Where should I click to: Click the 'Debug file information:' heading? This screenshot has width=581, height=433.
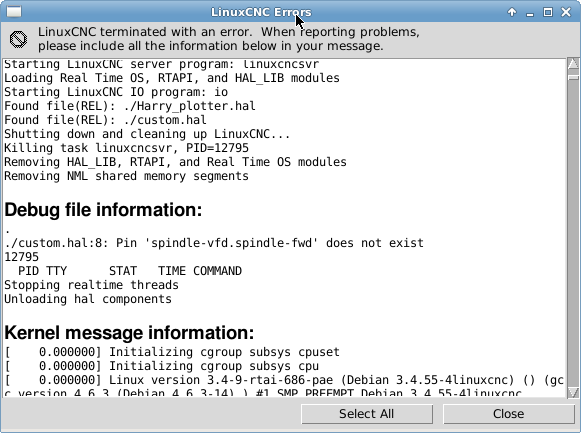[x=103, y=210]
